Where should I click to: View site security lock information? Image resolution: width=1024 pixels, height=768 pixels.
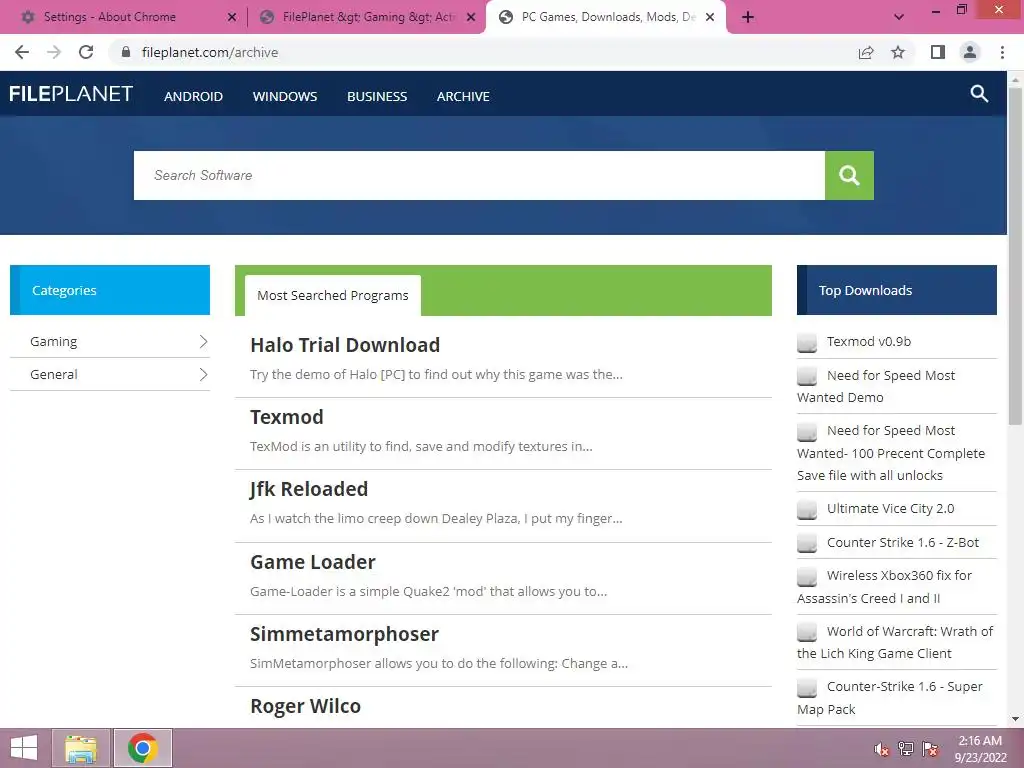125,52
